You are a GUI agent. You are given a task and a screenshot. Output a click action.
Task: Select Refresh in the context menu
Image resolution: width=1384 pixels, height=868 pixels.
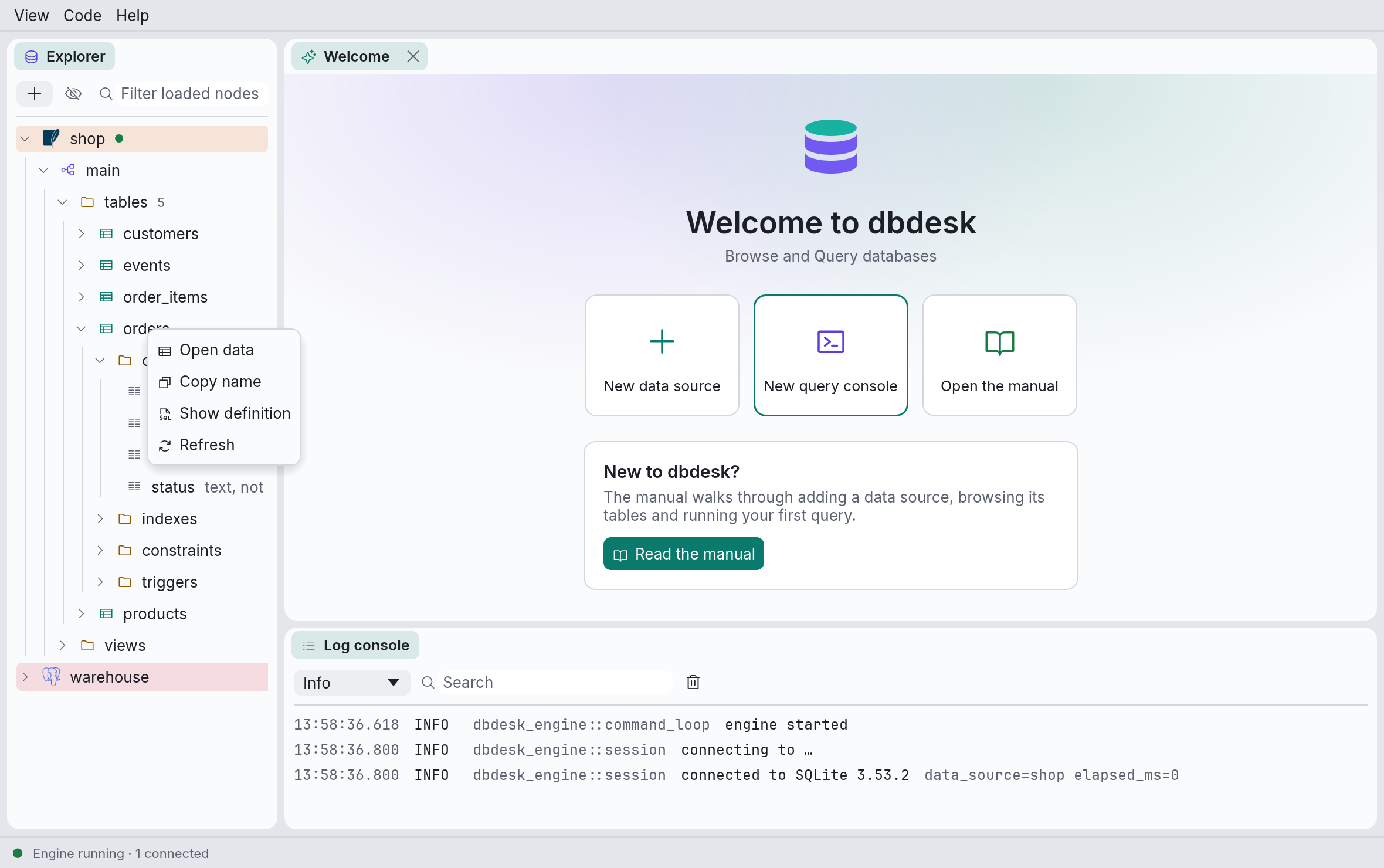click(224, 445)
